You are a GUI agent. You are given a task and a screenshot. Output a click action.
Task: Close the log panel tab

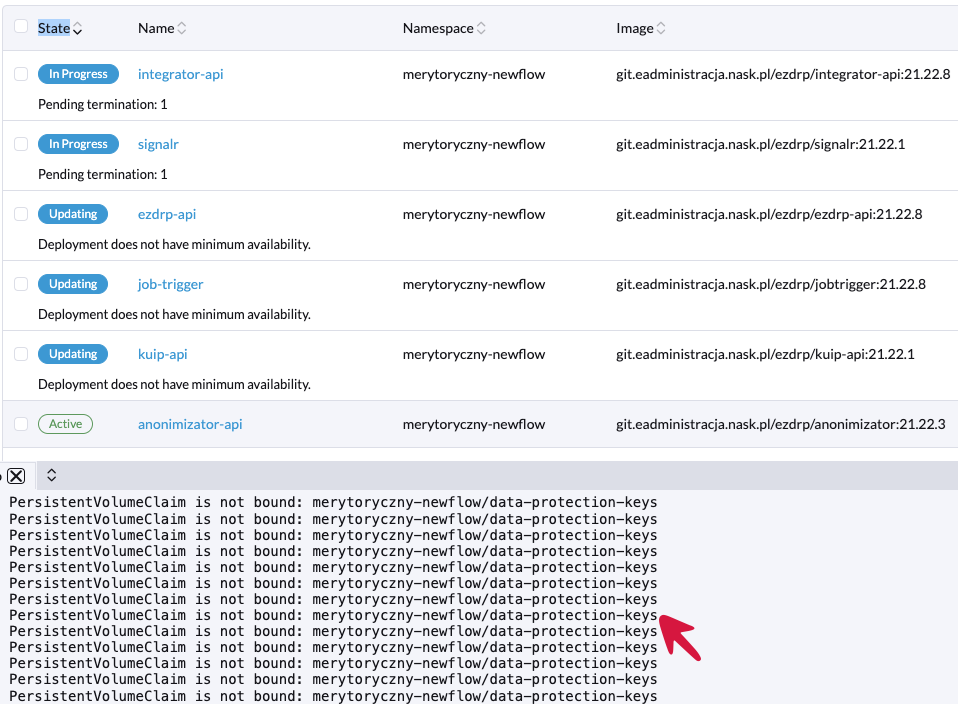[x=16, y=476]
